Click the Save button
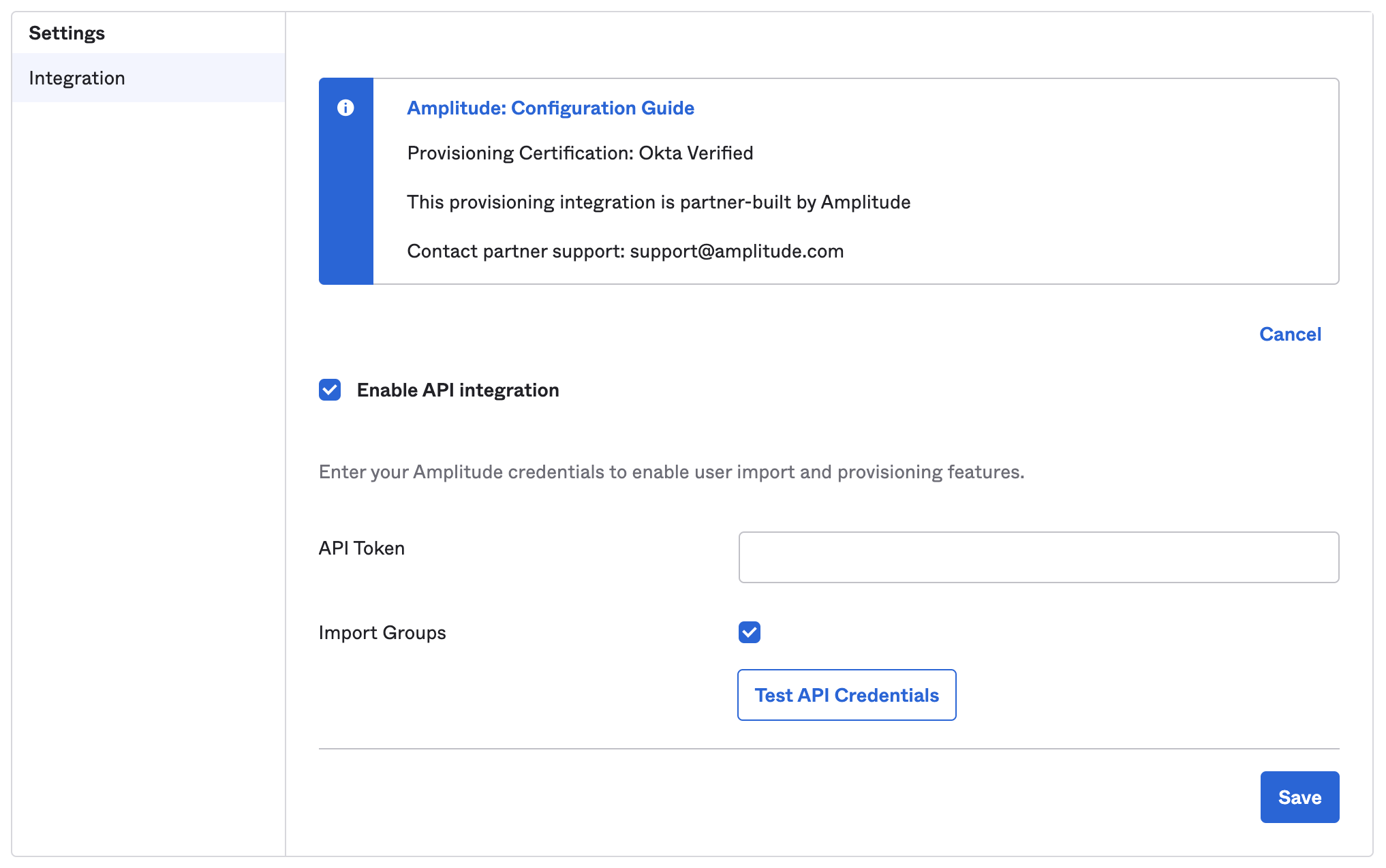This screenshot has width=1386, height=868. click(1299, 796)
